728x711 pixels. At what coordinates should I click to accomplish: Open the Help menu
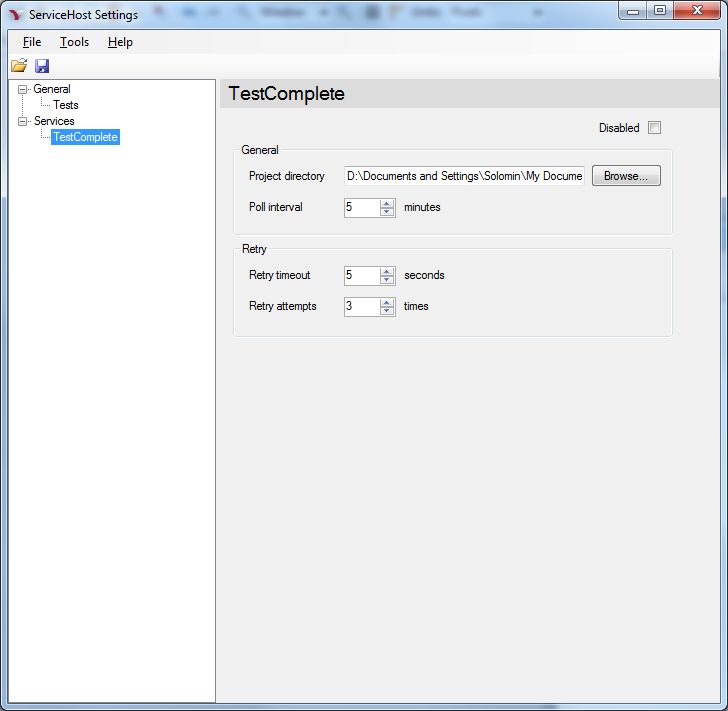coord(120,42)
